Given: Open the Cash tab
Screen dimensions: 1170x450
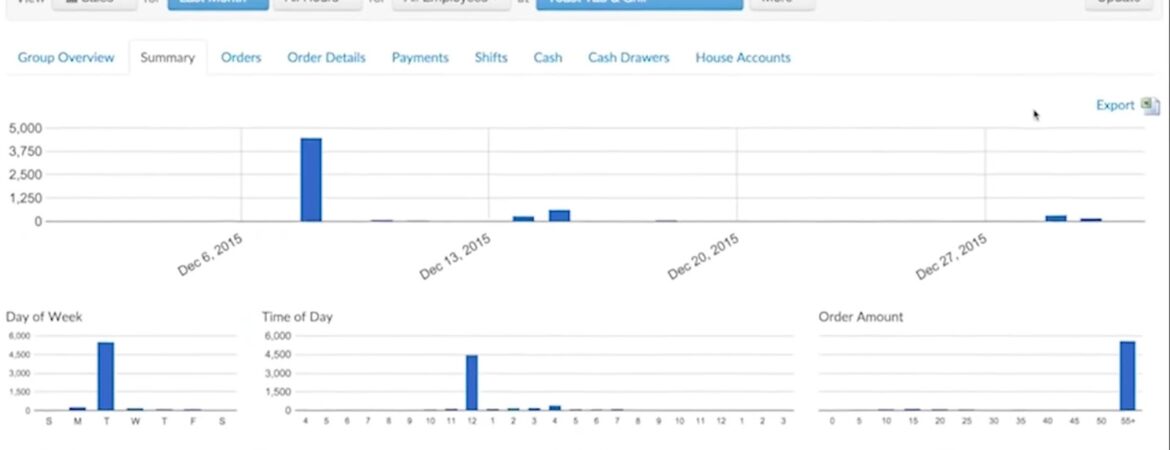Looking at the screenshot, I should click(x=548, y=57).
